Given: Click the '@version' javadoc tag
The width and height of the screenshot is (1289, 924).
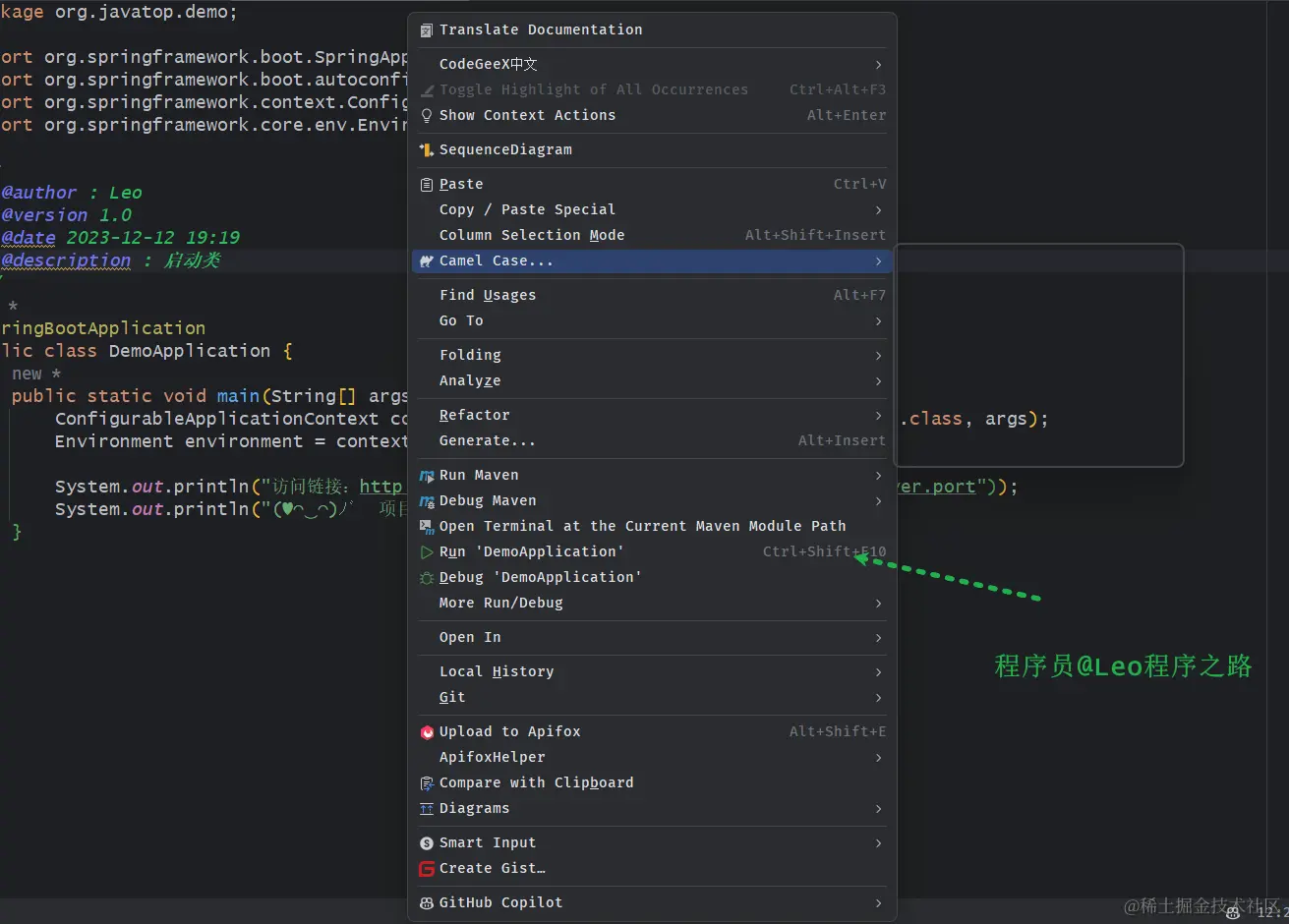Looking at the screenshot, I should click(x=44, y=215).
